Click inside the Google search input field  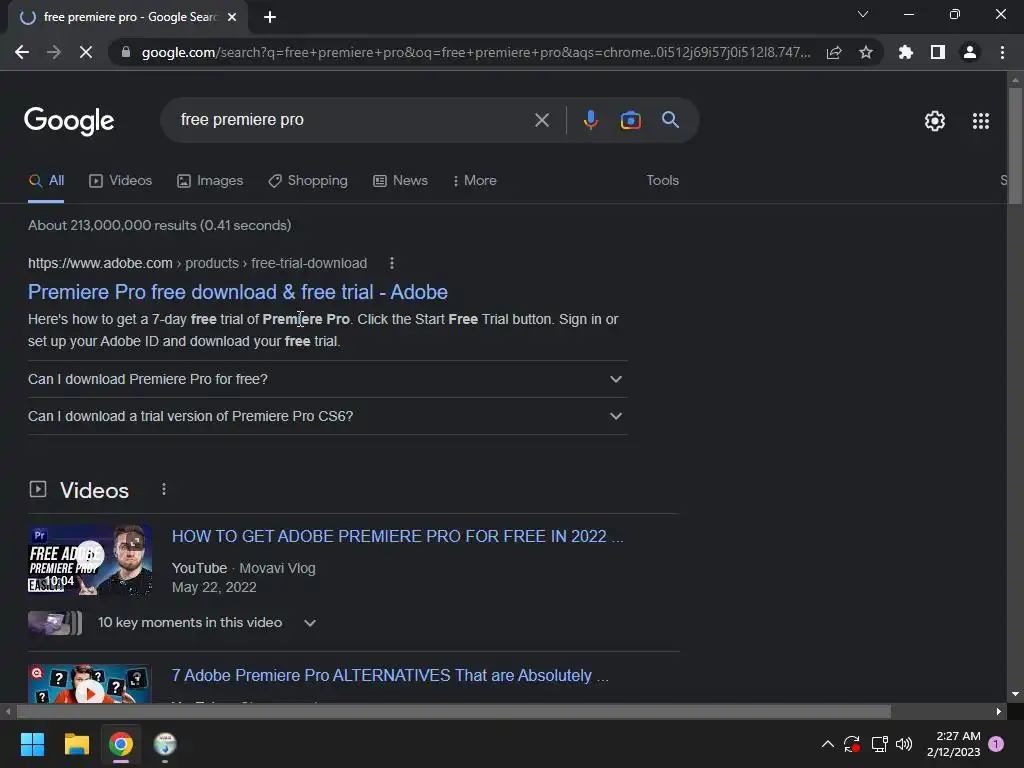click(x=353, y=120)
